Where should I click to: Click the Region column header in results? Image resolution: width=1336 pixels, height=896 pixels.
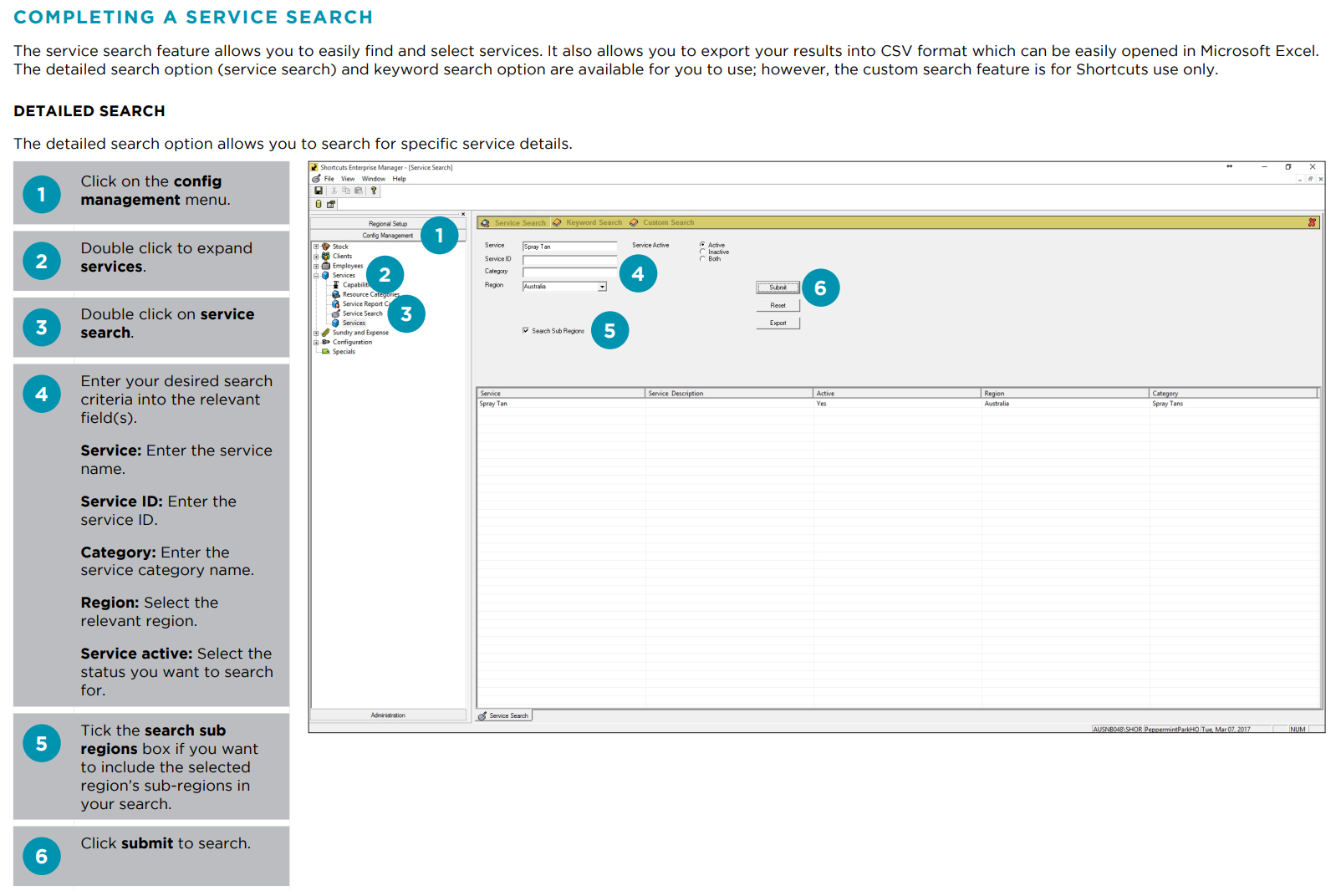(1065, 393)
